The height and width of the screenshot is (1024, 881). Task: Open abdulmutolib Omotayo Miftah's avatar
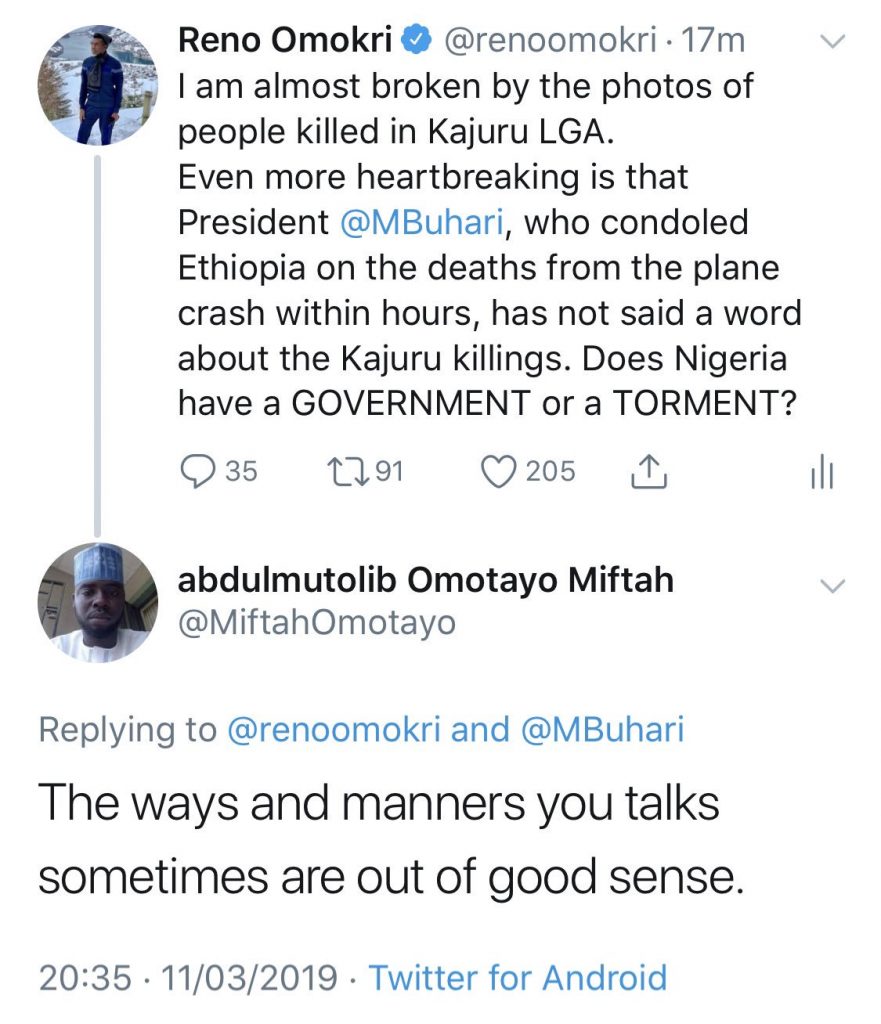(x=97, y=602)
